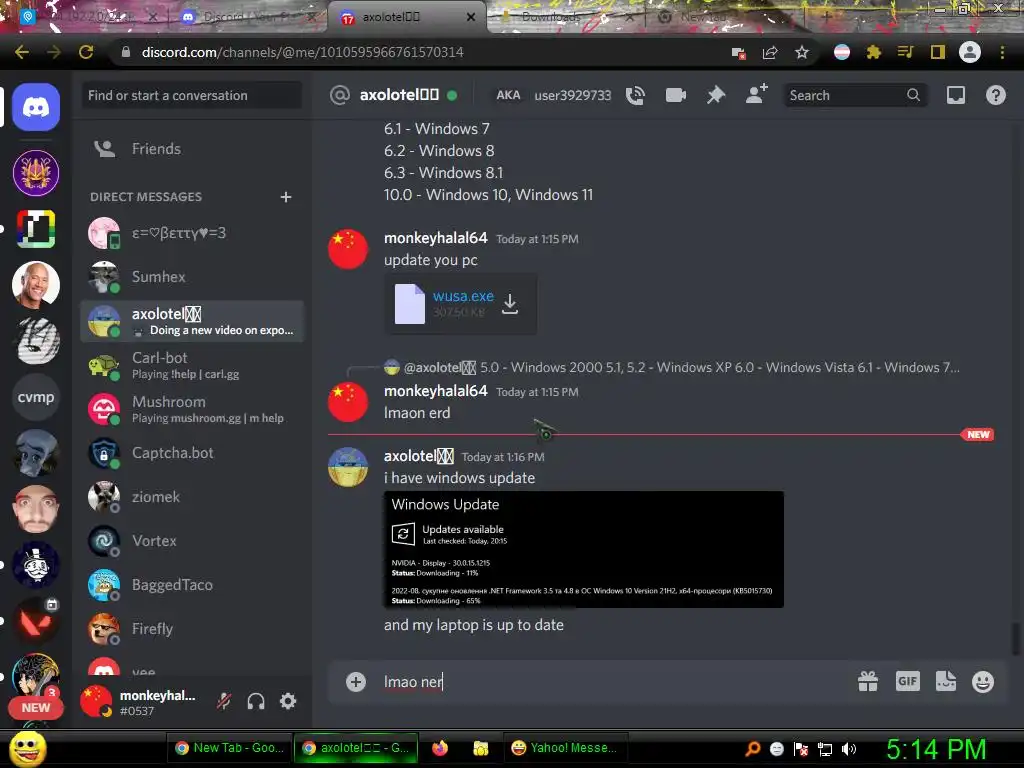Open Firefox from taskbar
The image size is (1024, 768).
(440, 748)
